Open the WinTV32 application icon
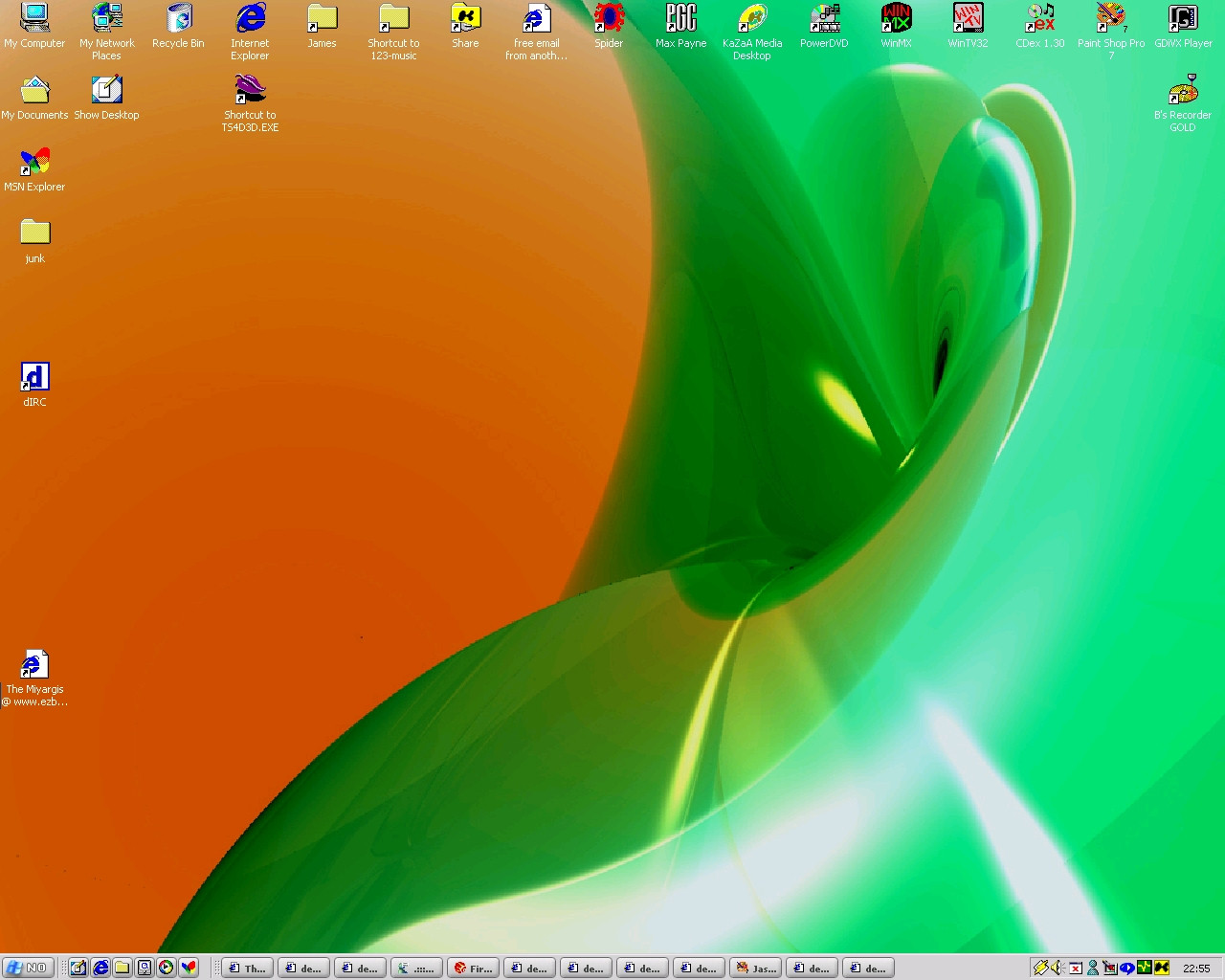1225x980 pixels. click(968, 26)
